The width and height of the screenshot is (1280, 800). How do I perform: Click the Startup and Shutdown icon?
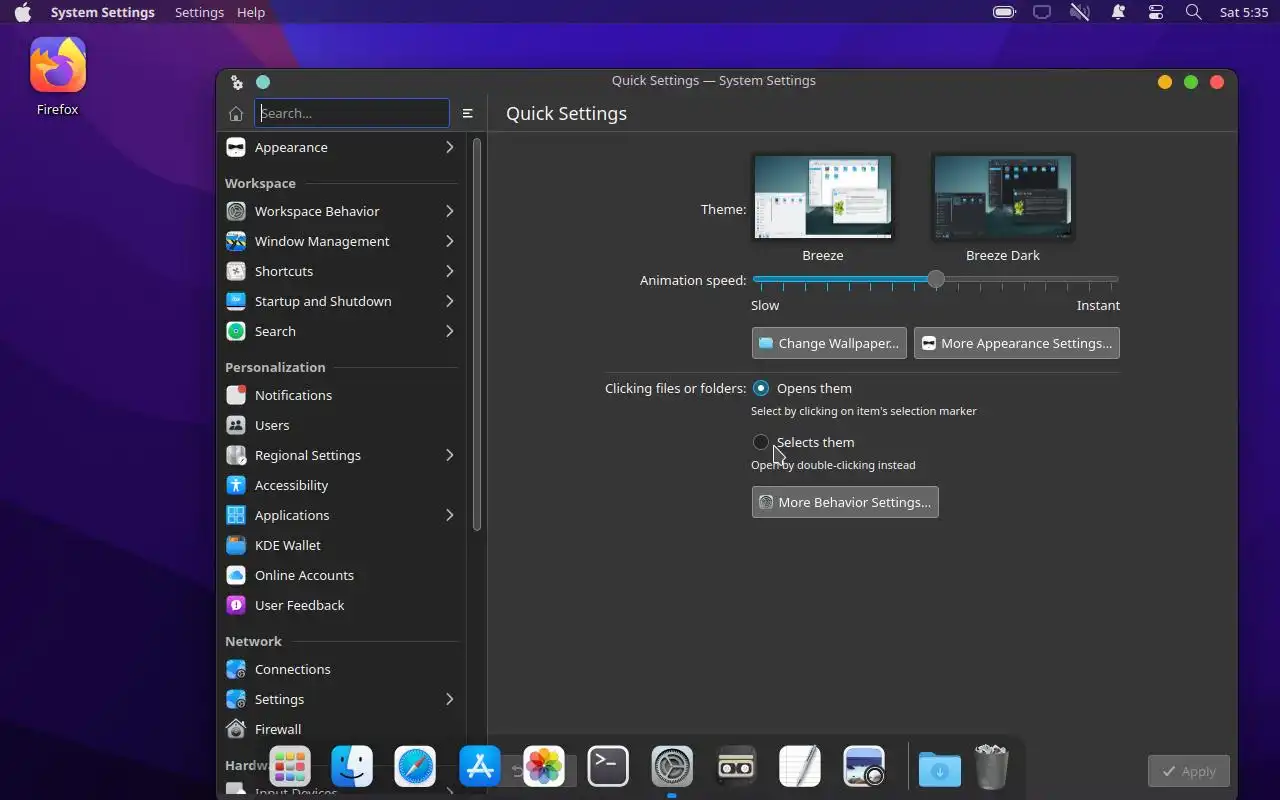click(x=236, y=301)
